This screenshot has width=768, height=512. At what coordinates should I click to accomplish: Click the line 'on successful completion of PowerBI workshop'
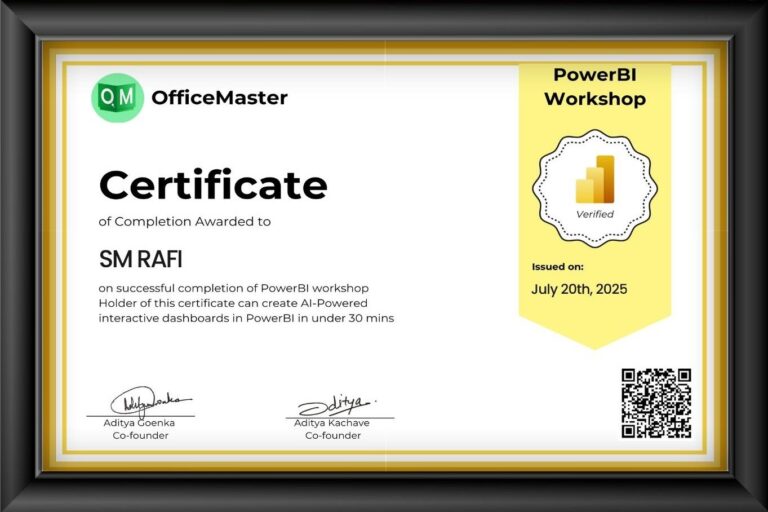coord(234,288)
